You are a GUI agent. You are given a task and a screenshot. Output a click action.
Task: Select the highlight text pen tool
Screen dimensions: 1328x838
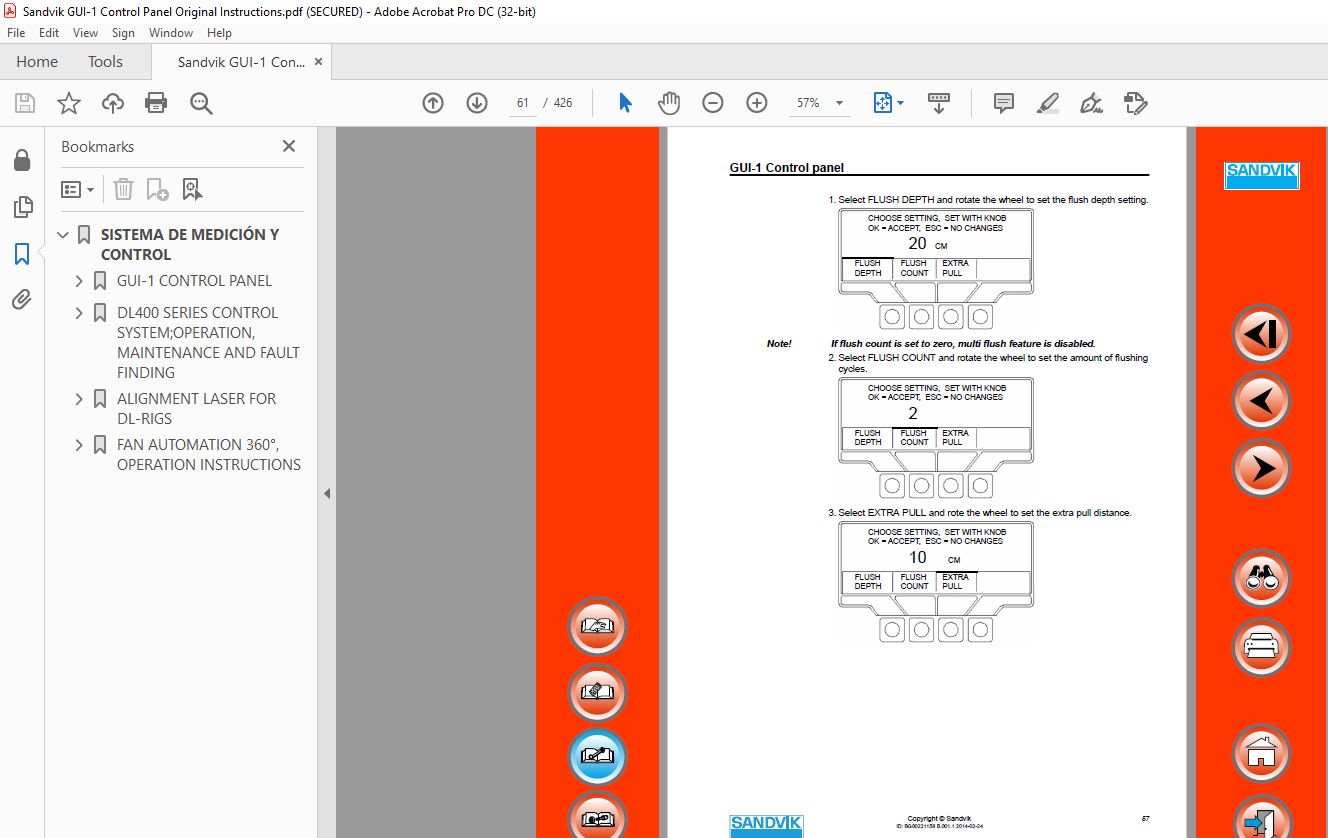pos(1048,103)
